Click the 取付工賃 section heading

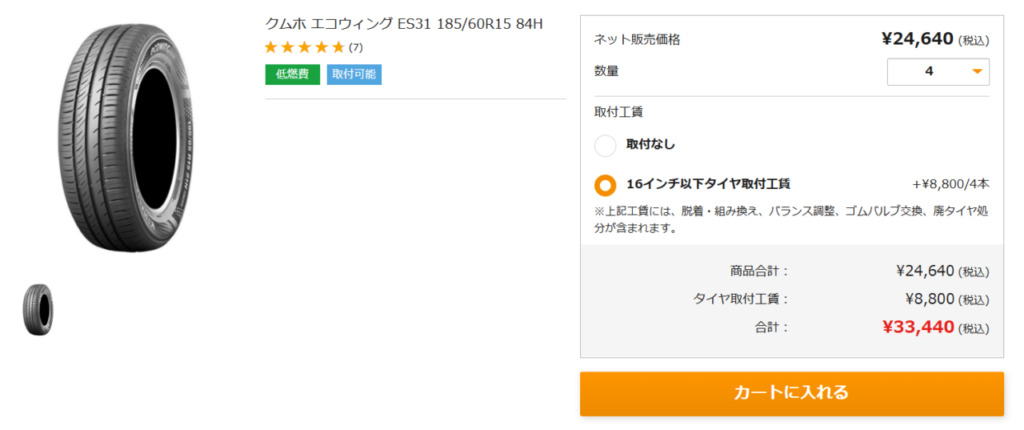(x=618, y=112)
